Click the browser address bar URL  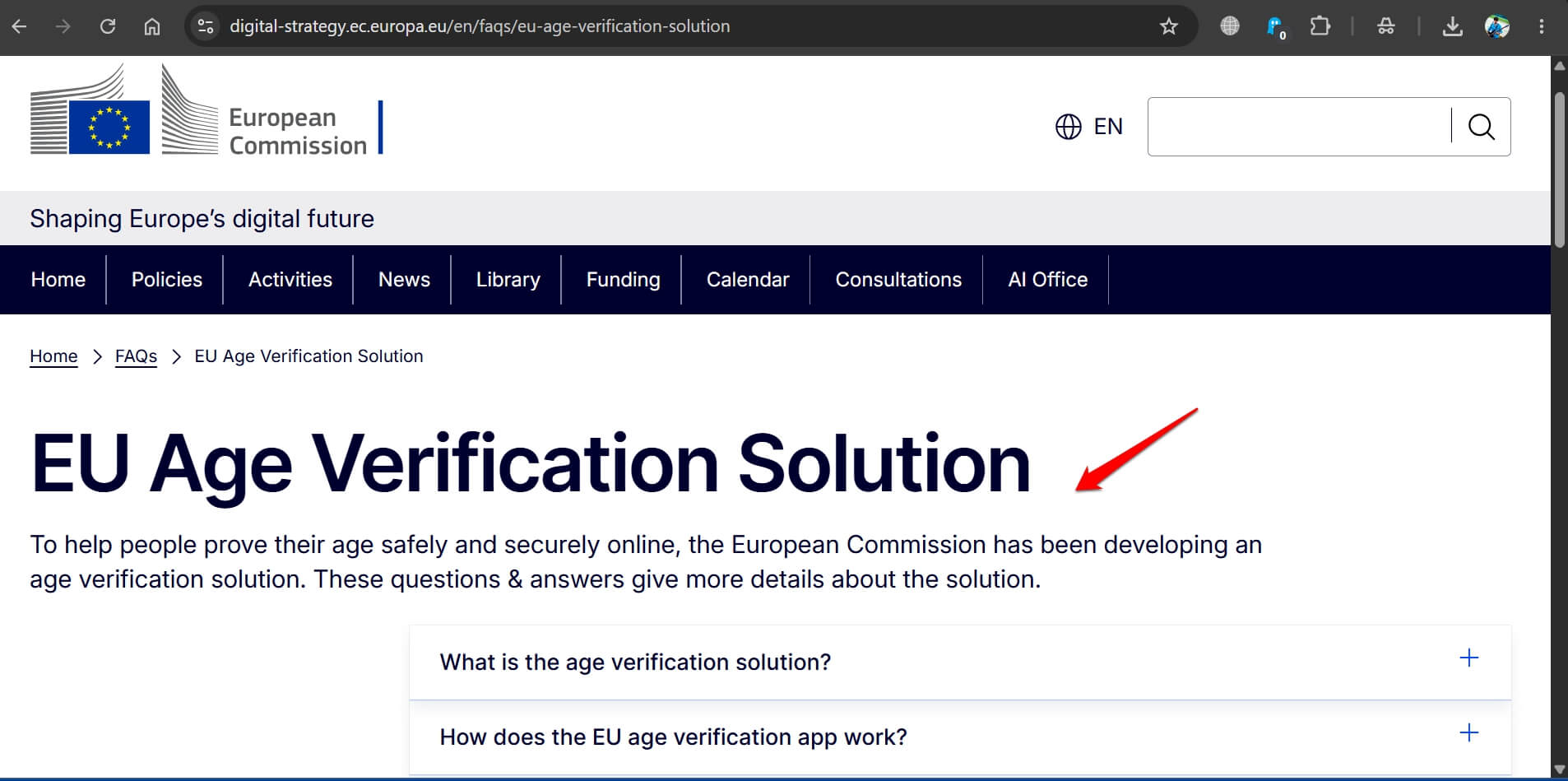click(480, 26)
